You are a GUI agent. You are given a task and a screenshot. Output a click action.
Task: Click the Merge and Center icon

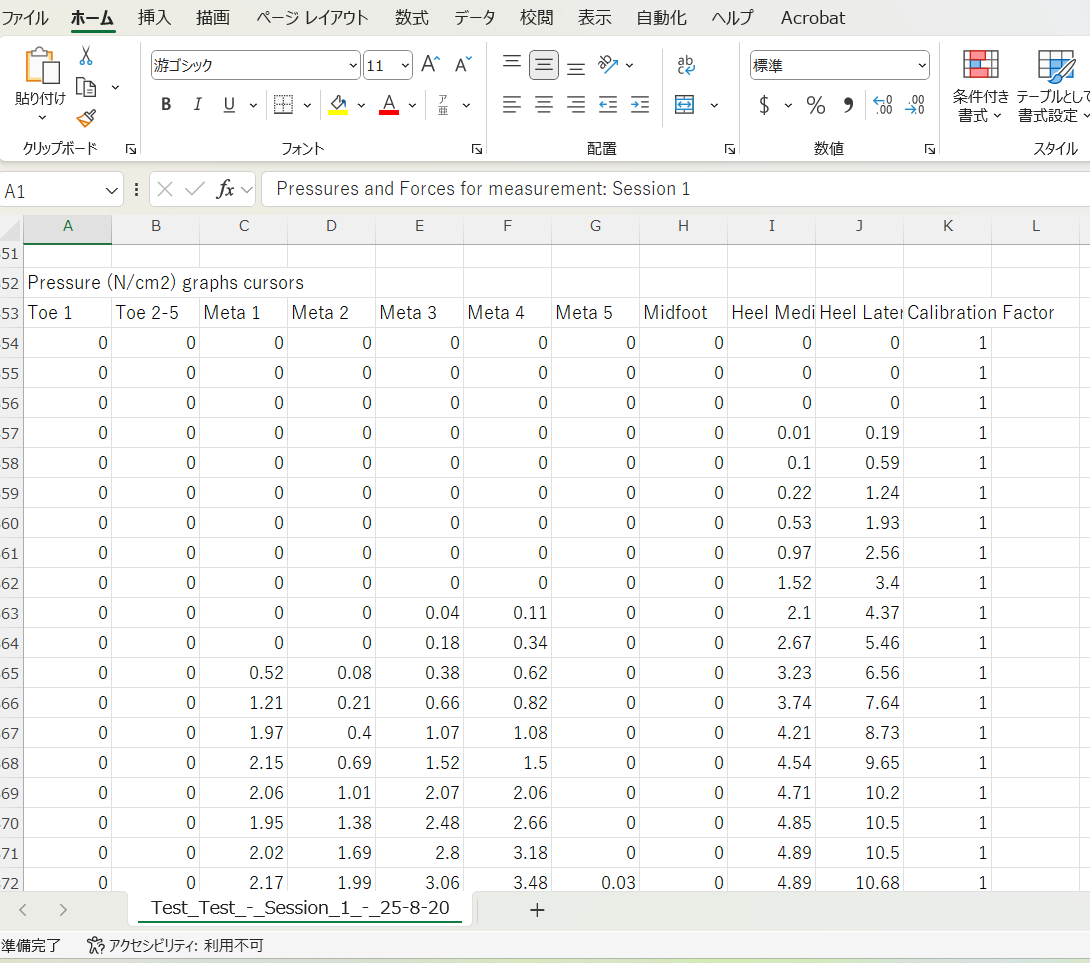685,105
